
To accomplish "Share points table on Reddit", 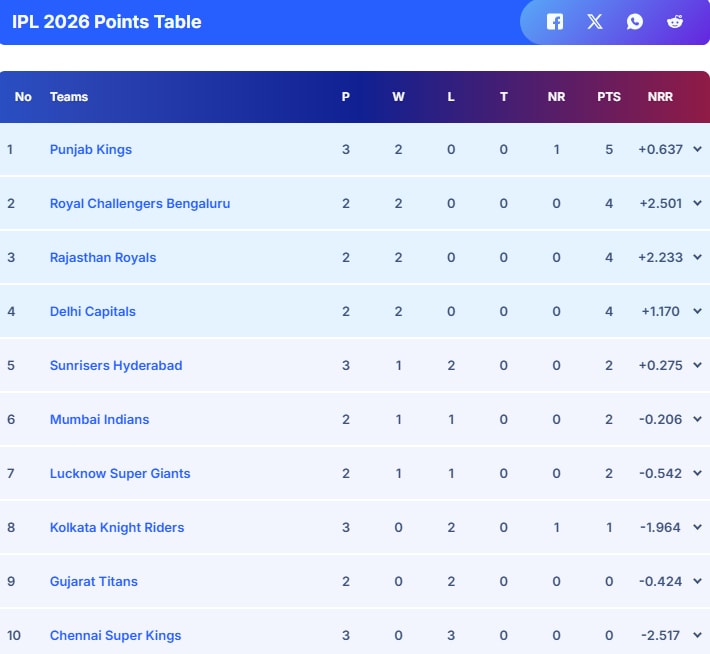I will tap(675, 22).
